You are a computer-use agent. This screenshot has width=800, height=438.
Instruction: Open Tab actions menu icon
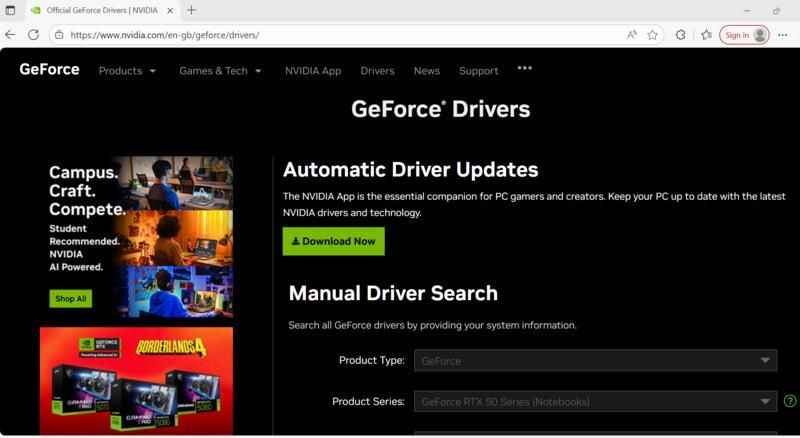point(11,10)
